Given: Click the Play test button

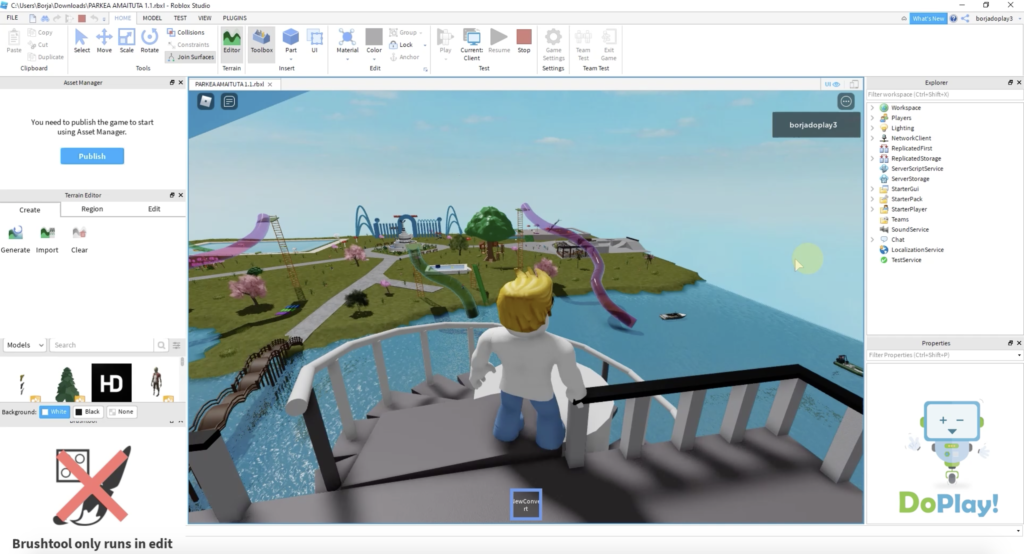Looking at the screenshot, I should click(x=445, y=42).
